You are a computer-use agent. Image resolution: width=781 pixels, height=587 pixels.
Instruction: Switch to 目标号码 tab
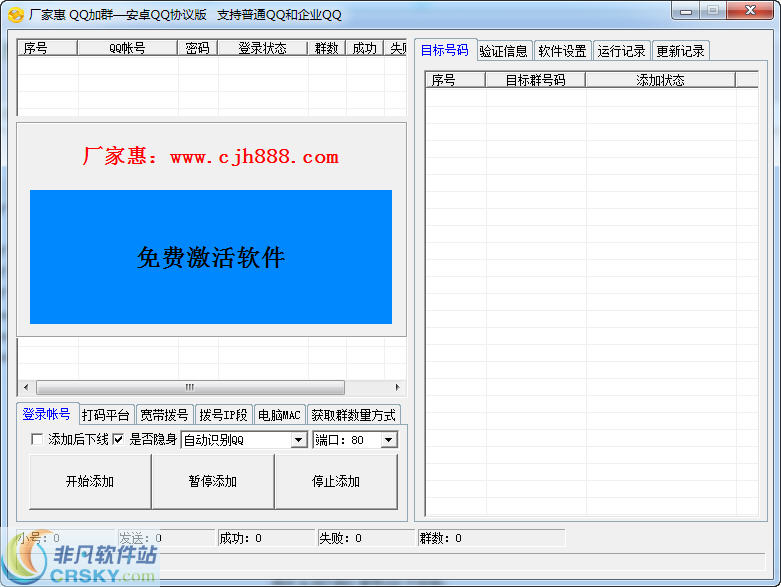[445, 50]
